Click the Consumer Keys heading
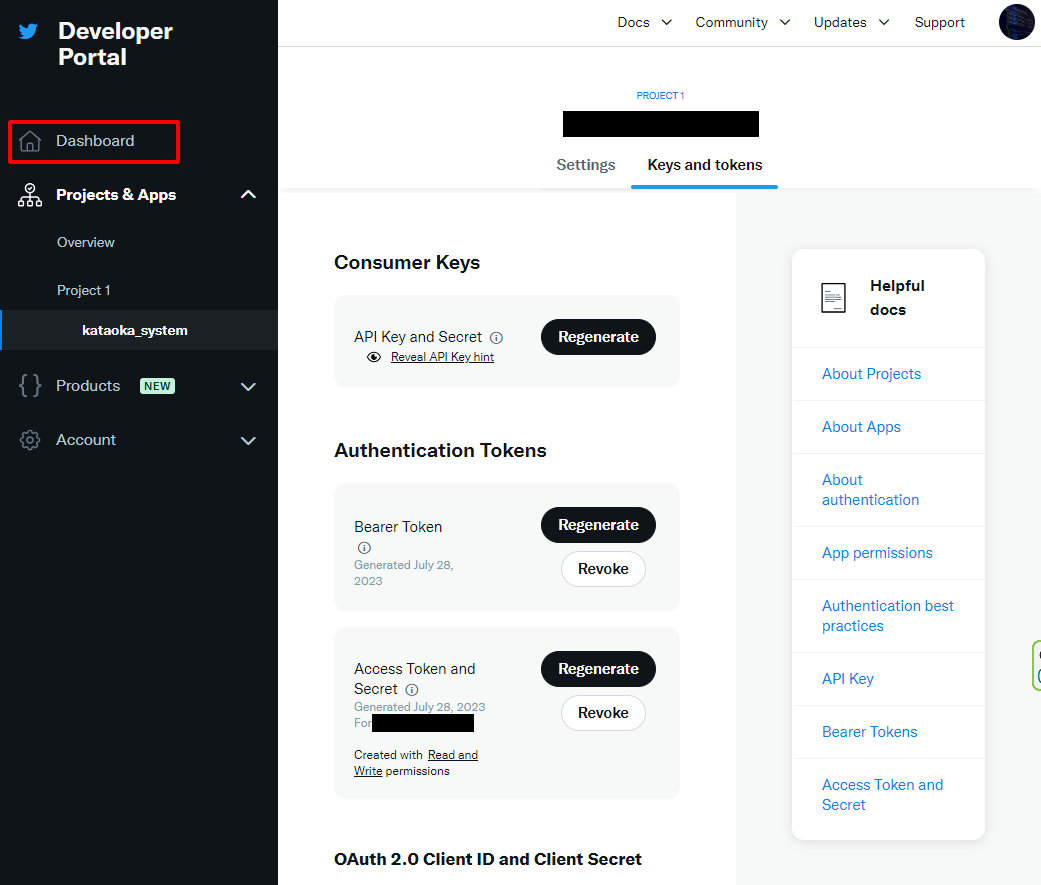 (407, 263)
